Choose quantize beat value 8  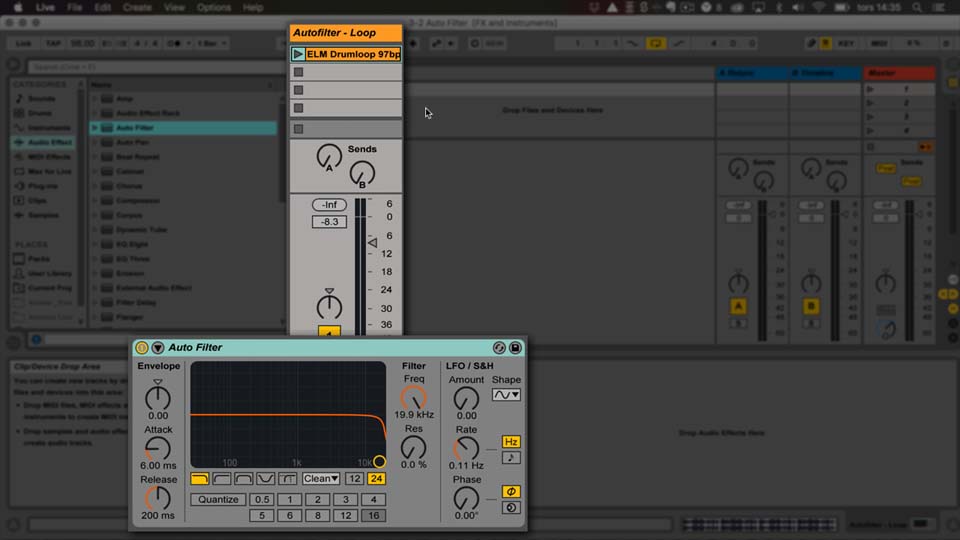click(318, 516)
